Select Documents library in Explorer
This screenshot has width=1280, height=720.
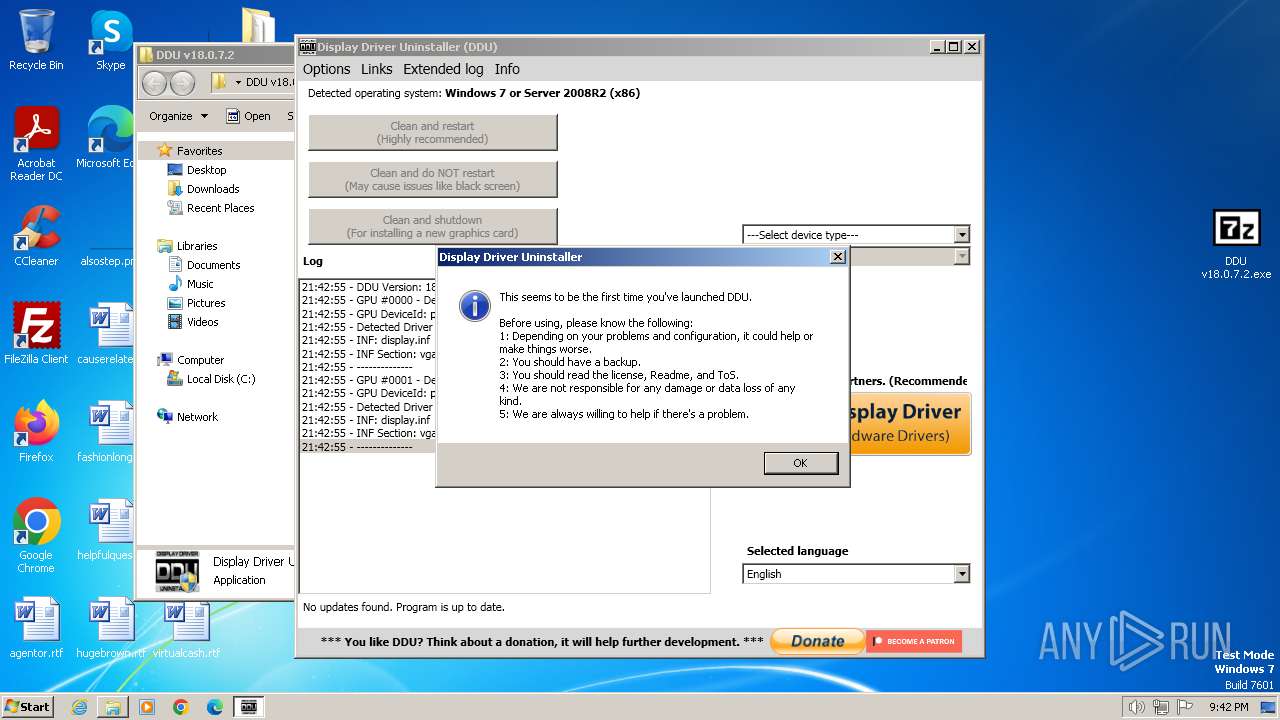(213, 265)
